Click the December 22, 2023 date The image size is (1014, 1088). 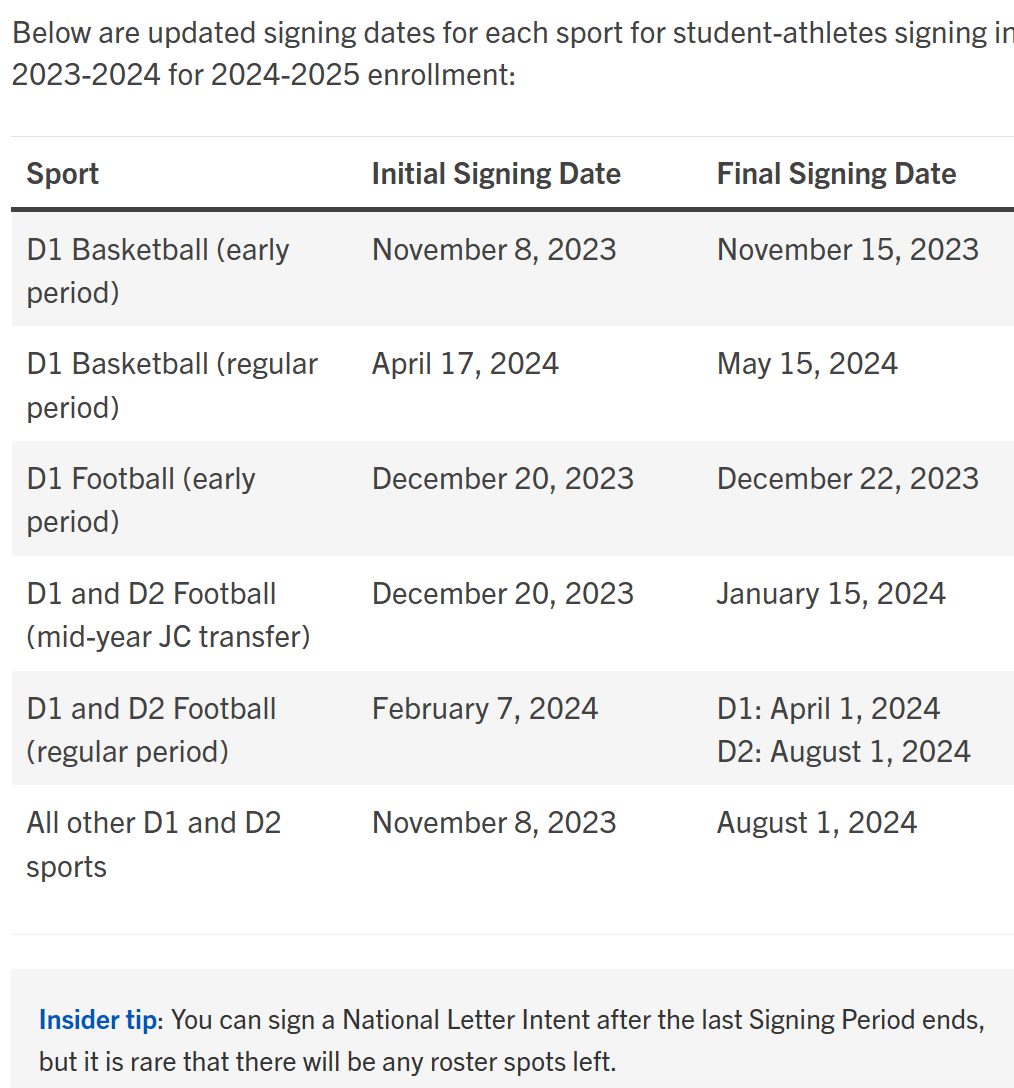848,479
